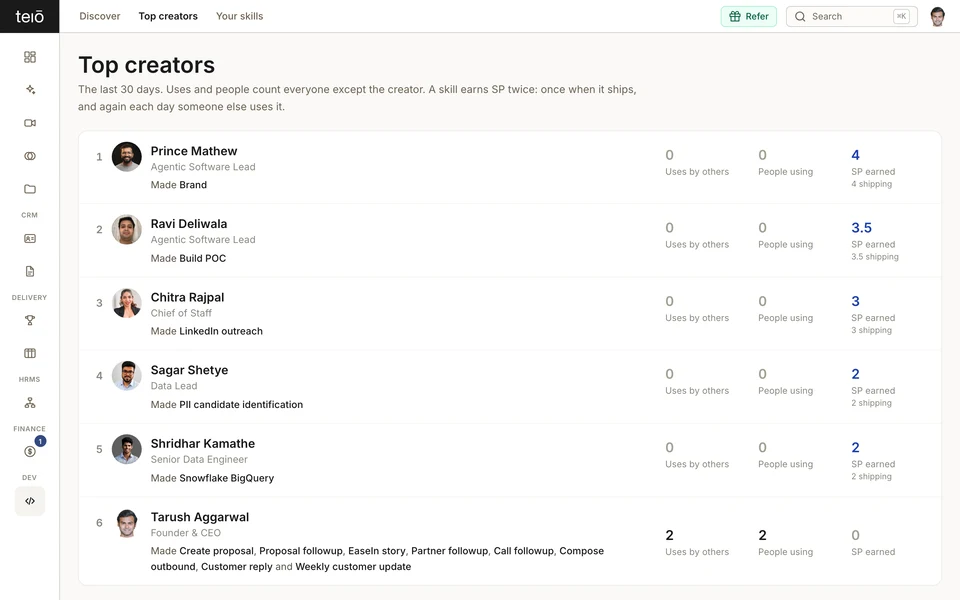Open the Weekly customer update skill
The width and height of the screenshot is (960, 600).
pos(353,567)
